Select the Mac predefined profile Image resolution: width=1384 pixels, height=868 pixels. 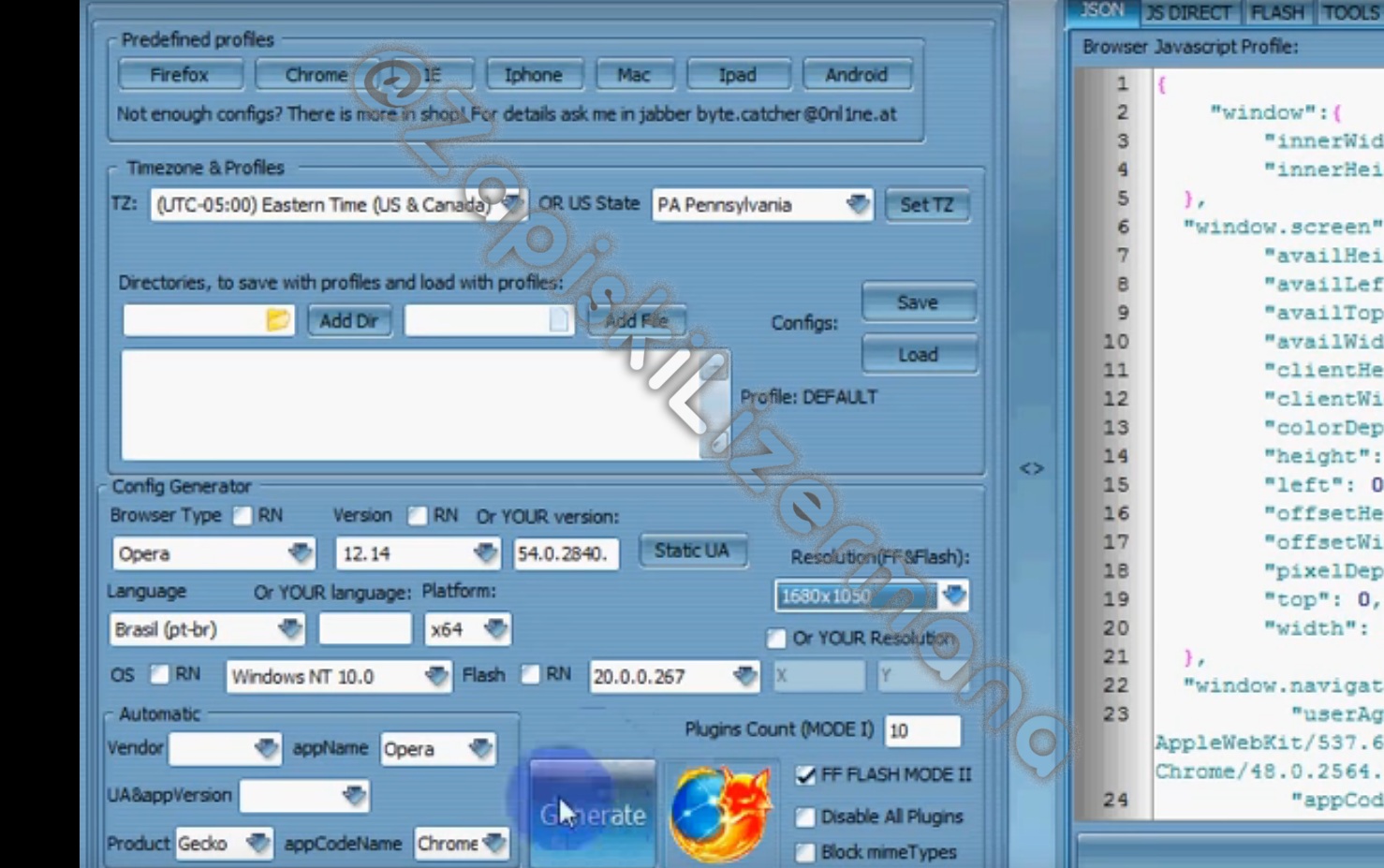634,75
